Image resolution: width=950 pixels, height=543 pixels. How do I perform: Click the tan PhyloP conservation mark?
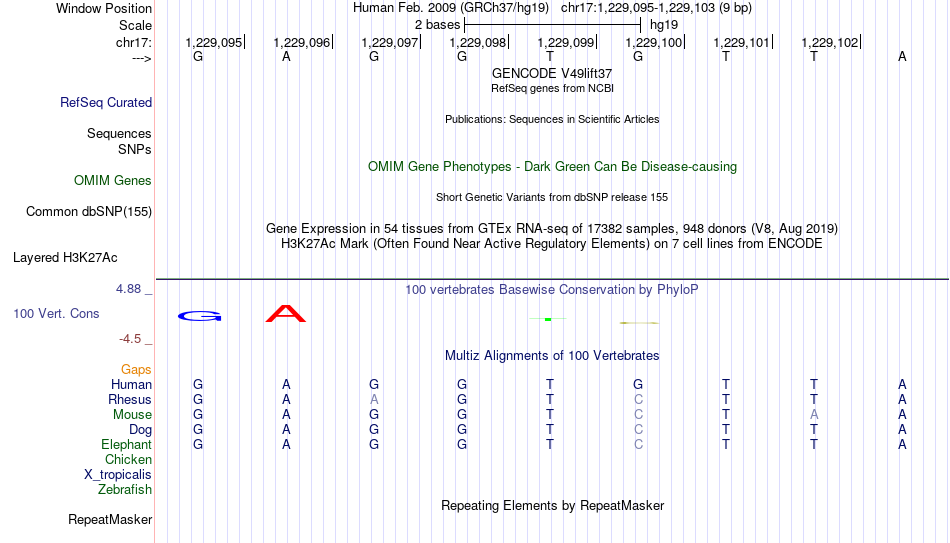tap(639, 323)
